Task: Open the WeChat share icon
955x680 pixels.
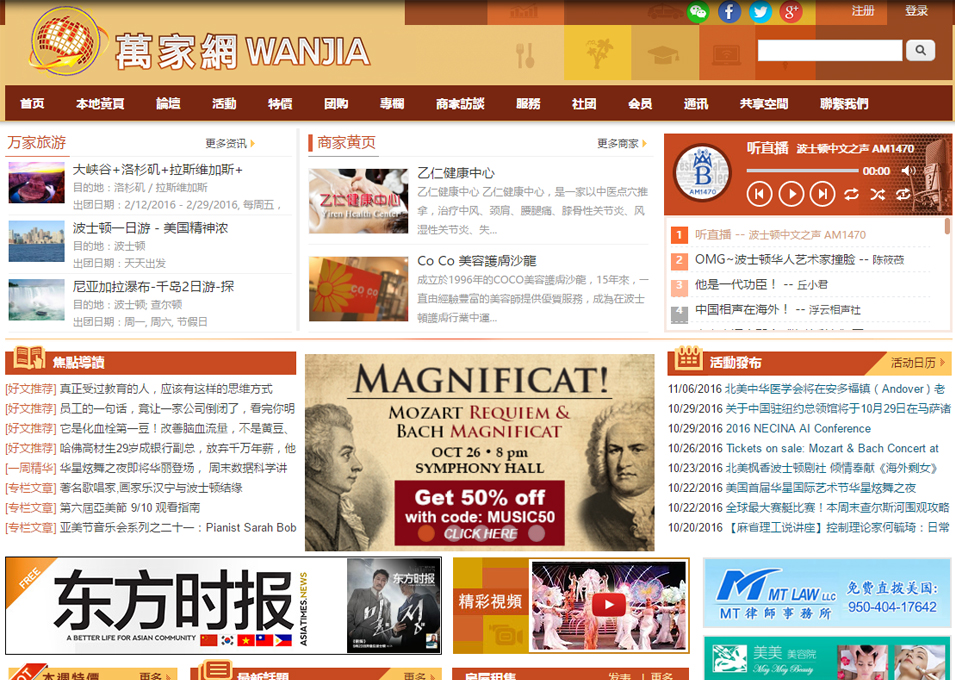Action: 698,12
